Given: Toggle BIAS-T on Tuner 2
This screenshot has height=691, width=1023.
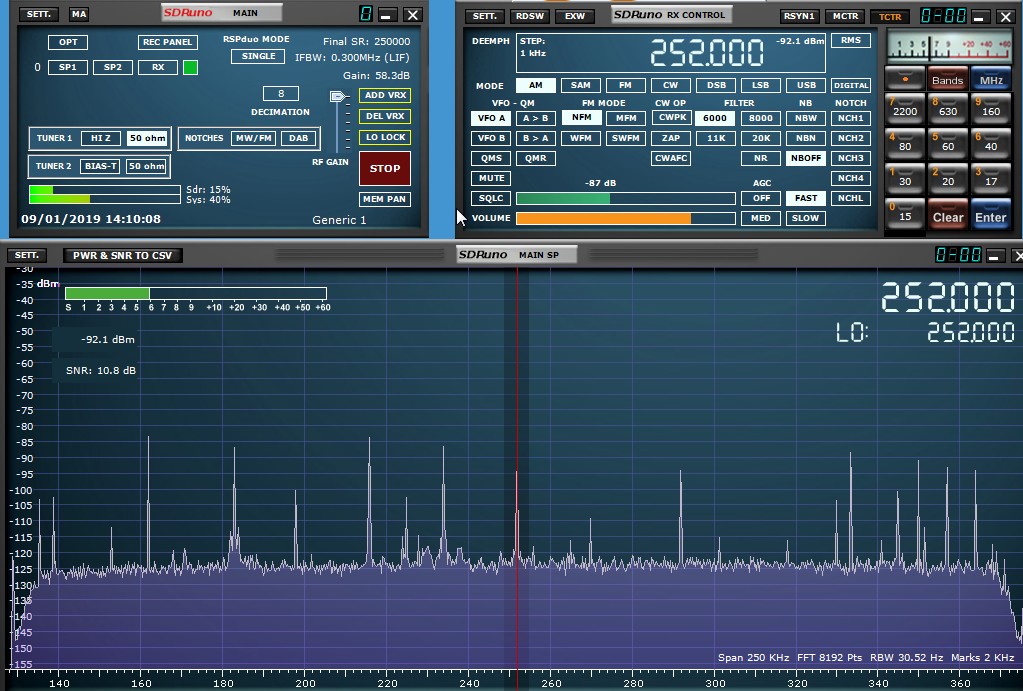Looking at the screenshot, I should pos(100,166).
